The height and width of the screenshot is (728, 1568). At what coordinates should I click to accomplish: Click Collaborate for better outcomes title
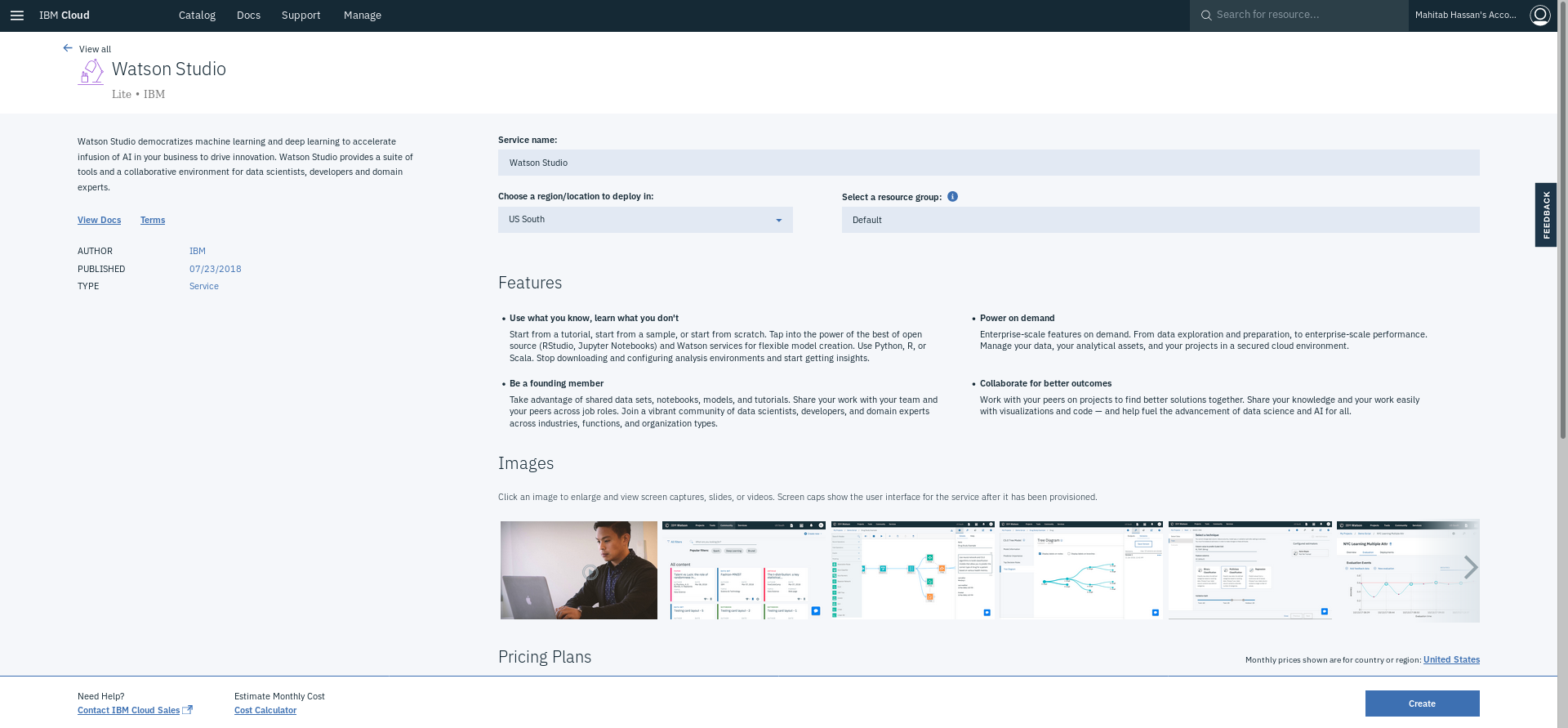point(1045,383)
